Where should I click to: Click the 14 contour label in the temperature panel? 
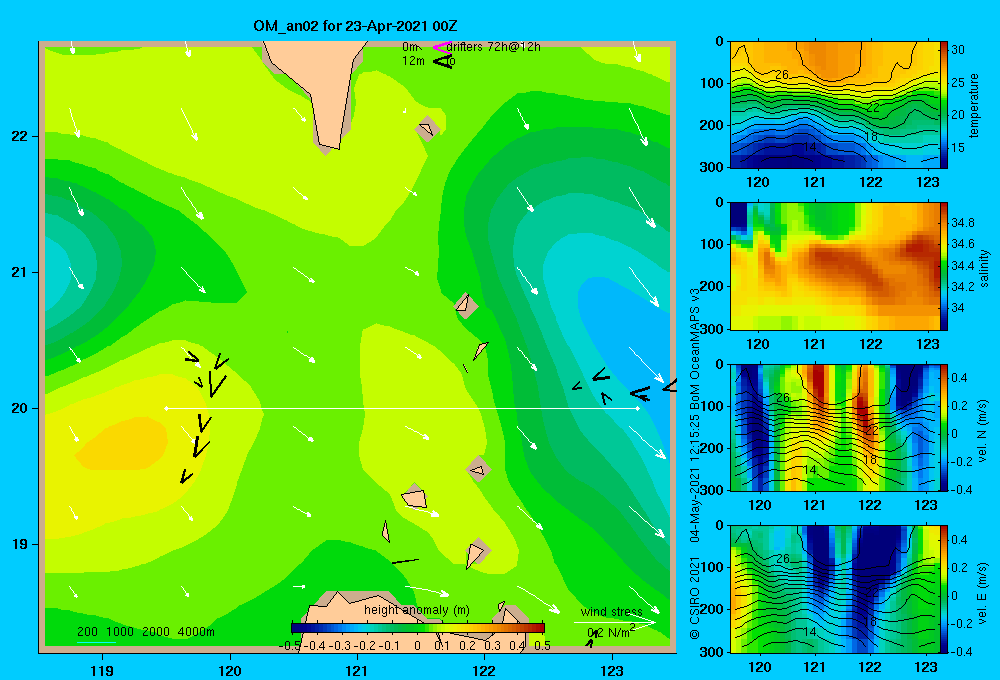coord(809,147)
